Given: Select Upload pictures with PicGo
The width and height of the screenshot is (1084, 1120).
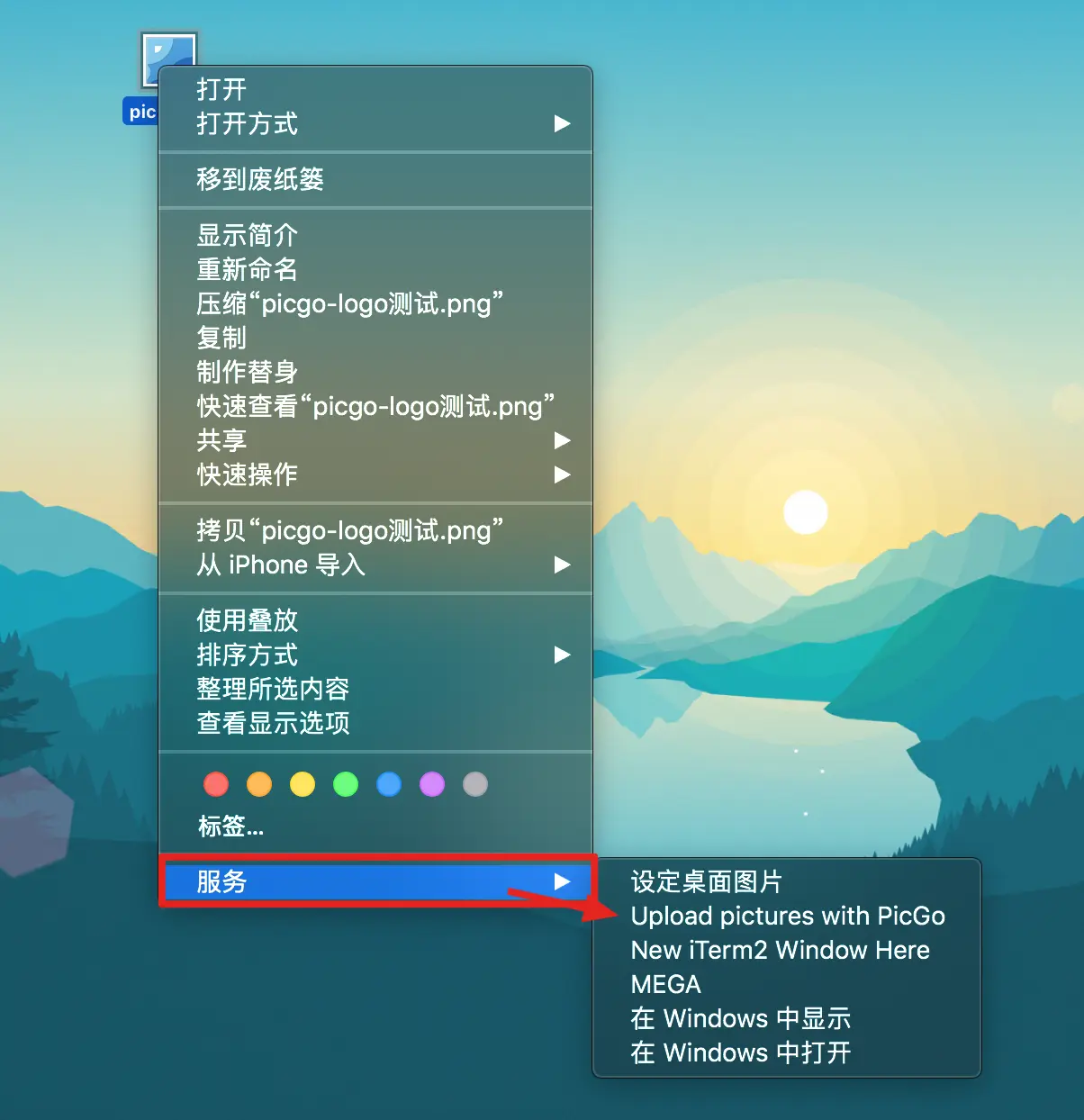Looking at the screenshot, I should [787, 916].
